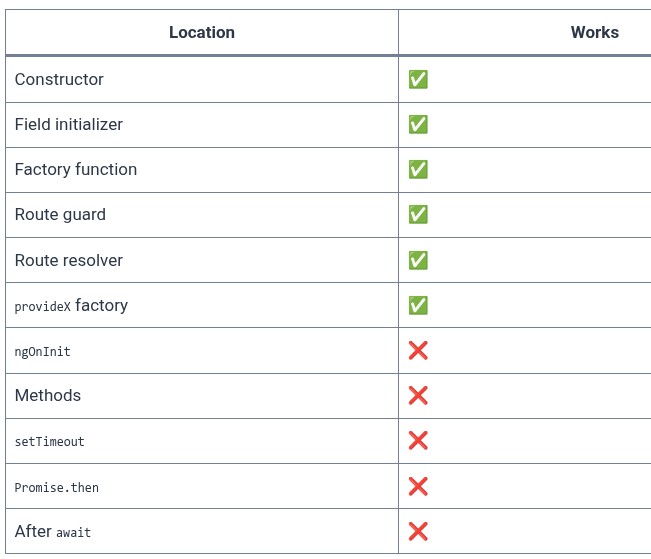651x559 pixels.
Task: Click the await code word
Action: (73, 532)
